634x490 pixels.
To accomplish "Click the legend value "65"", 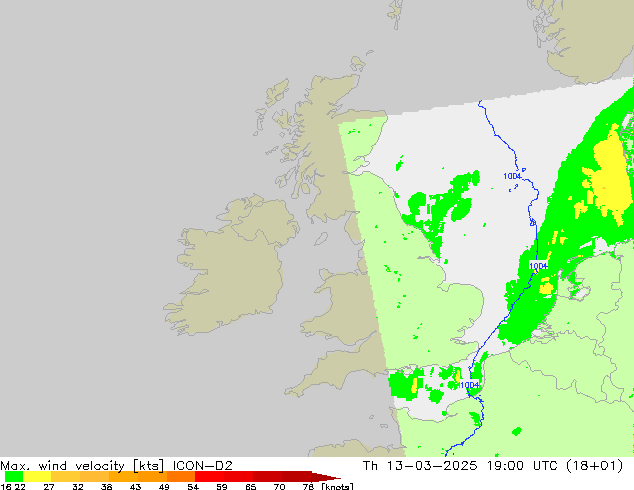I will [251, 486].
